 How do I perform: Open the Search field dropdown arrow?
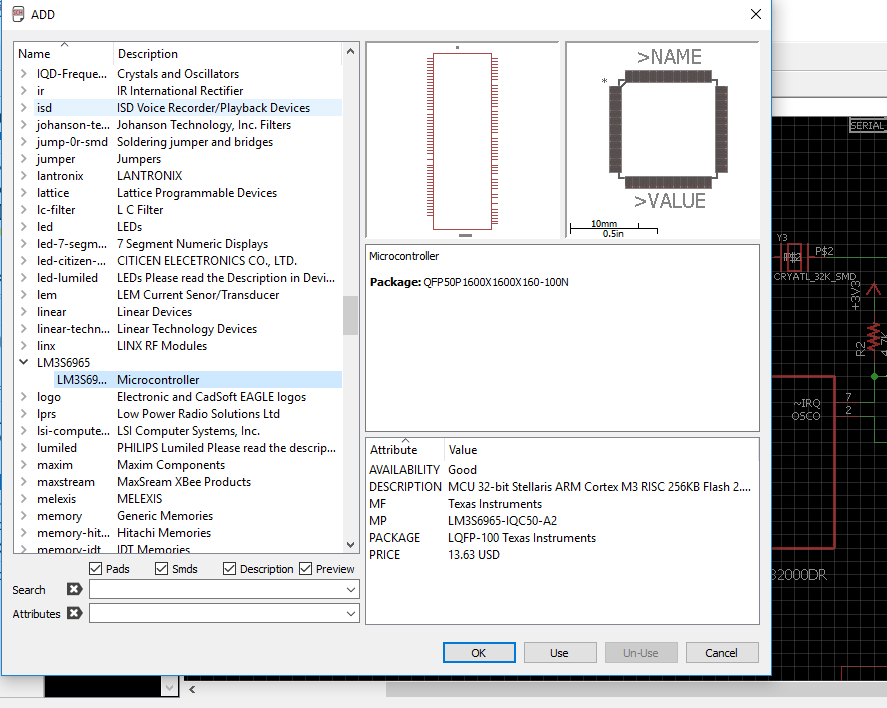(351, 589)
